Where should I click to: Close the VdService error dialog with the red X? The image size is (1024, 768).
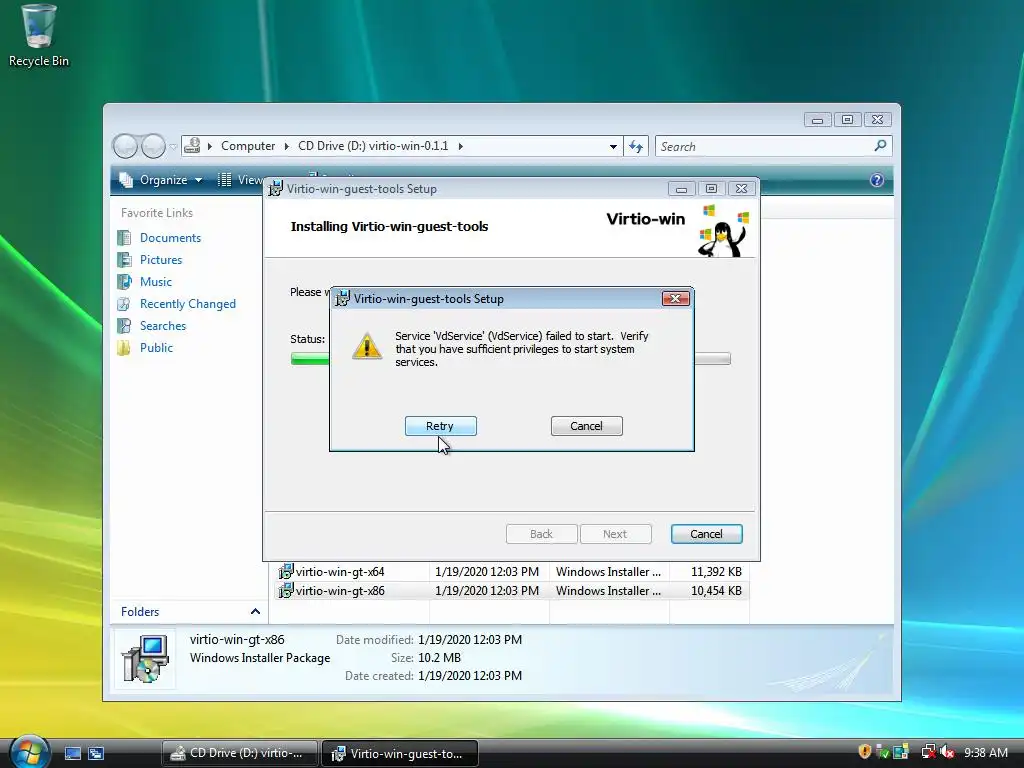675,298
